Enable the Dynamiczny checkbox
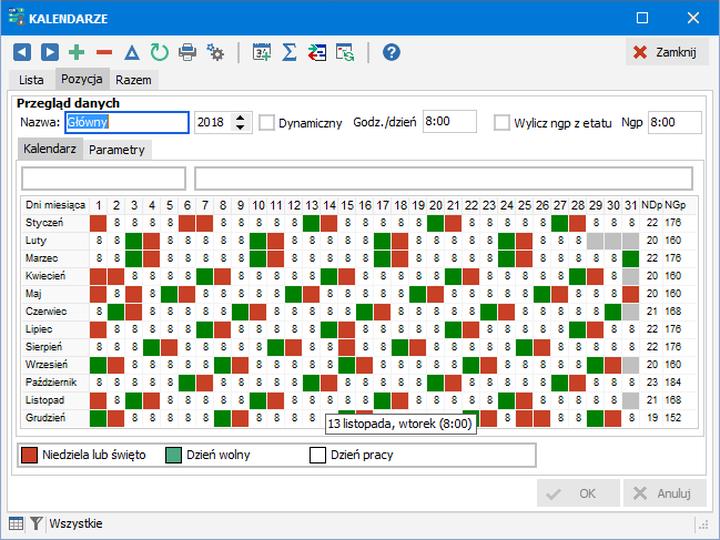Screen dimensions: 720x540 point(267,123)
